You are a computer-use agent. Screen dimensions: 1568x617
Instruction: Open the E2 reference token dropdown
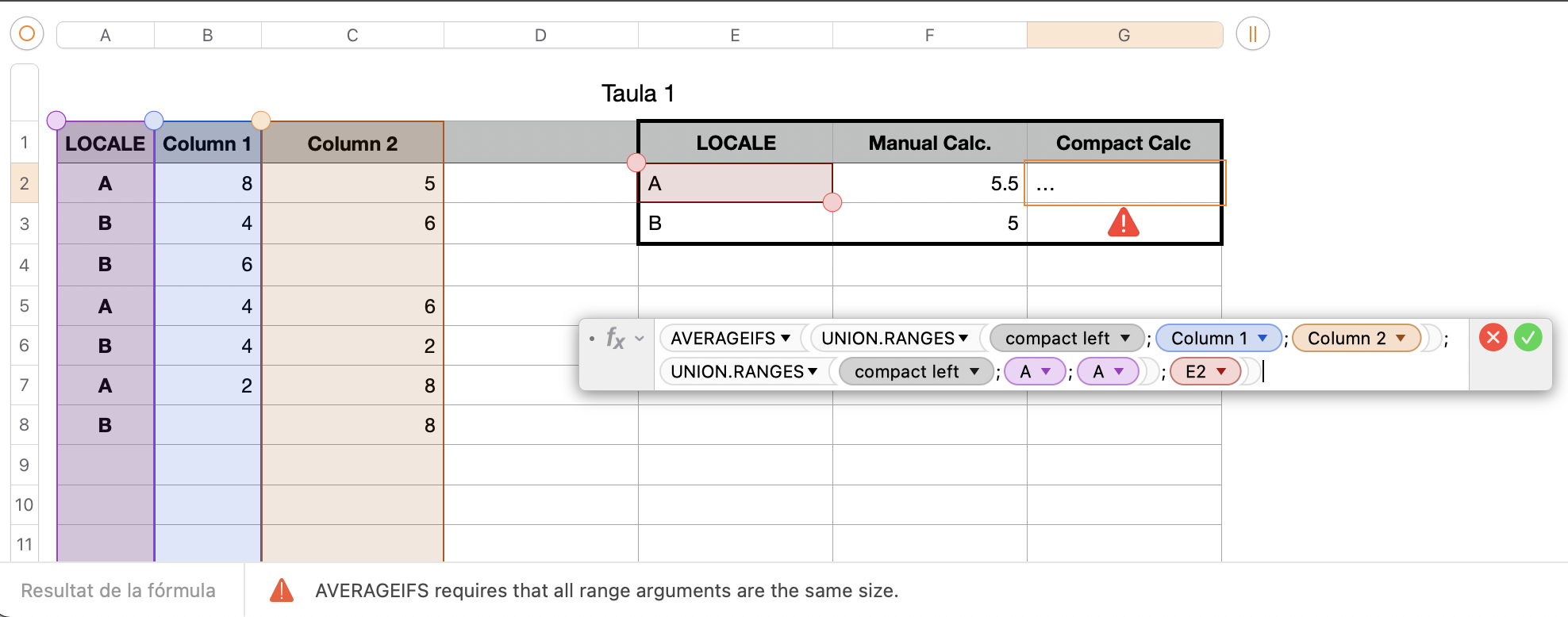1221,372
